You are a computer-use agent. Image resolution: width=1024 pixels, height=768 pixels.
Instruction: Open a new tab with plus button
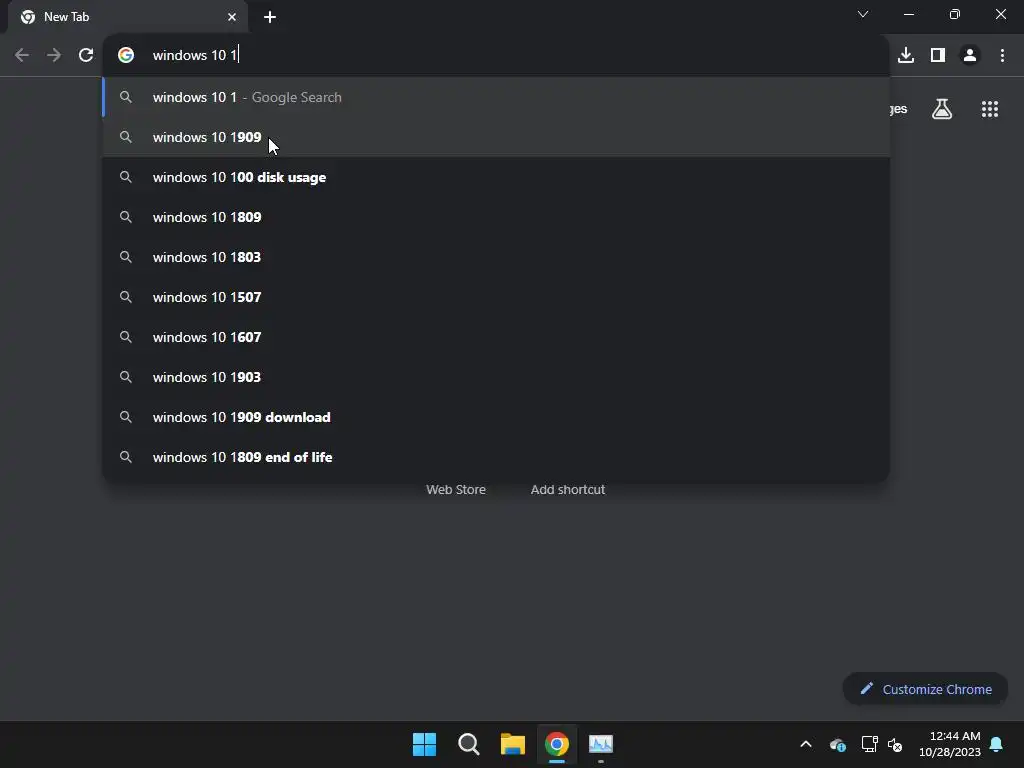point(270,17)
